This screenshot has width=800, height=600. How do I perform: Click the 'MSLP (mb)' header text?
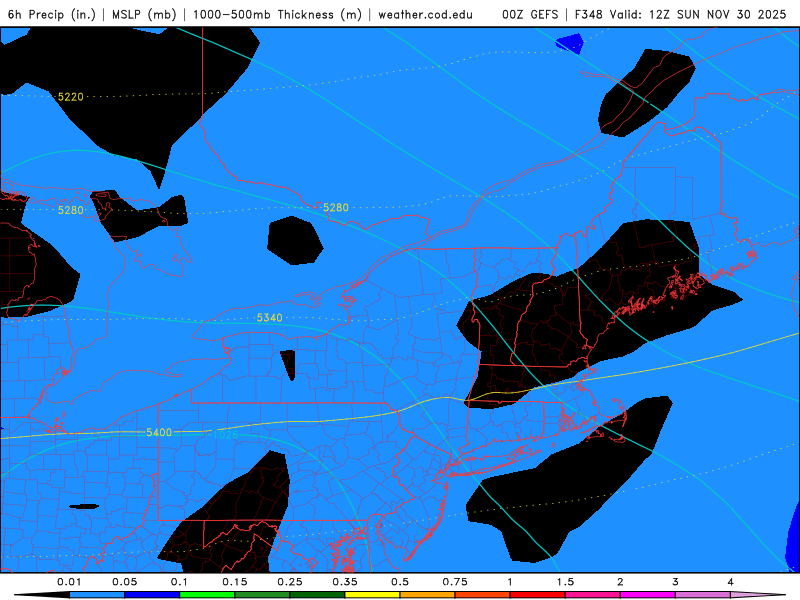(144, 14)
